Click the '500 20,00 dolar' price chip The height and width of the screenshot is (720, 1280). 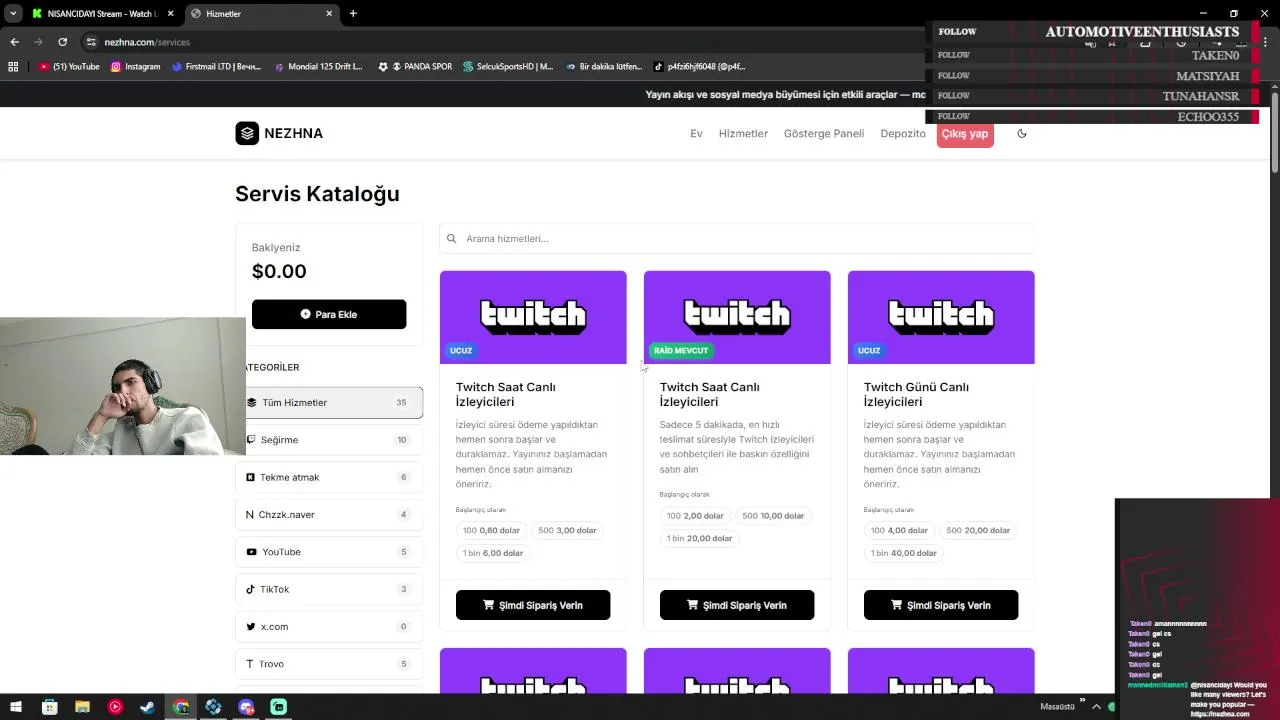(977, 530)
